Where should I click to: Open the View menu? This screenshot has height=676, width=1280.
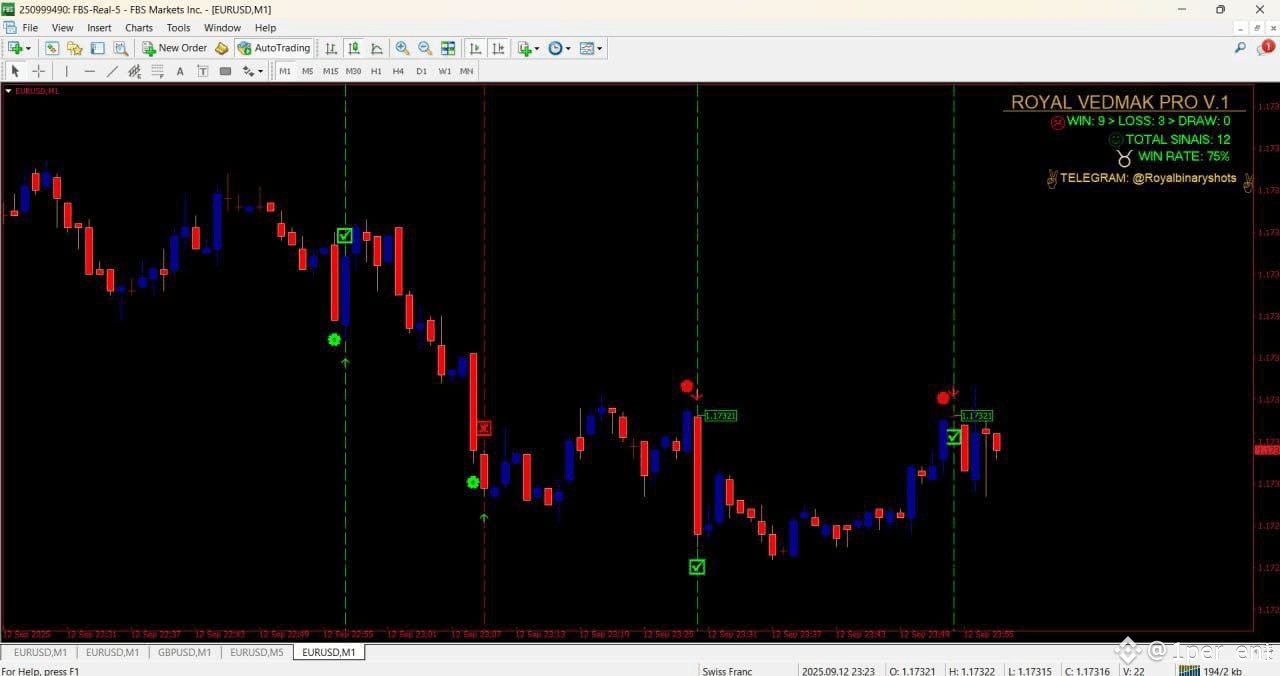[x=62, y=28]
